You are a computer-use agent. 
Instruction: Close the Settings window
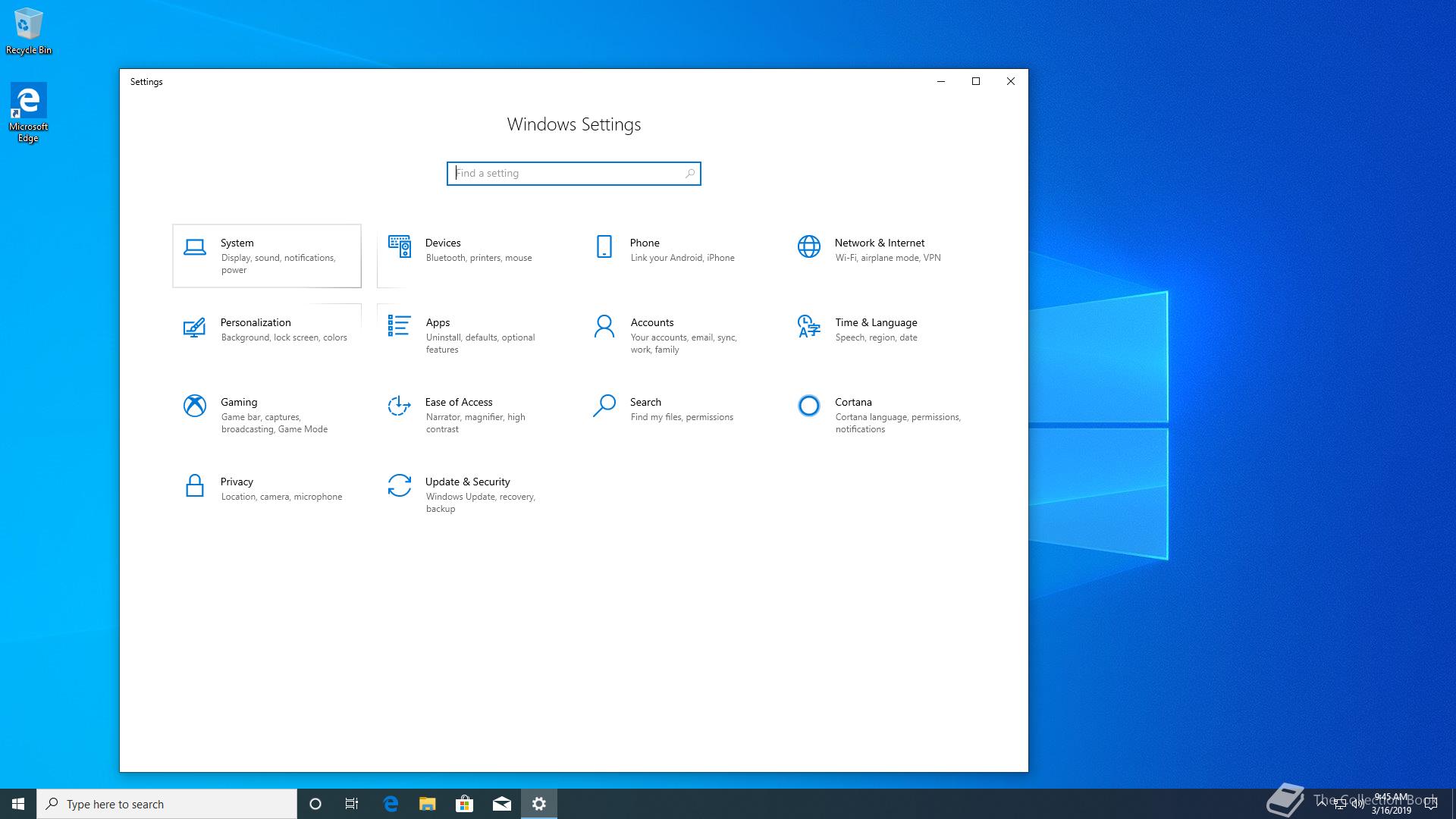pos(1011,81)
